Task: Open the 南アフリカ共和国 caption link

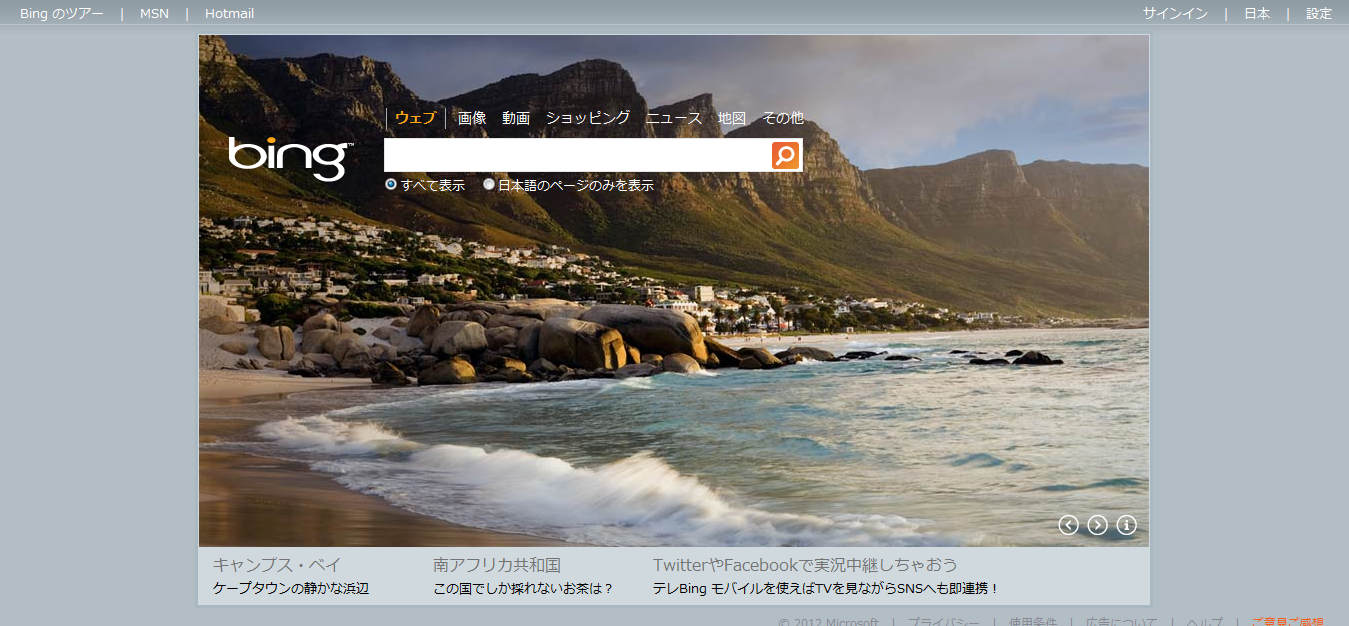Action: [497, 565]
